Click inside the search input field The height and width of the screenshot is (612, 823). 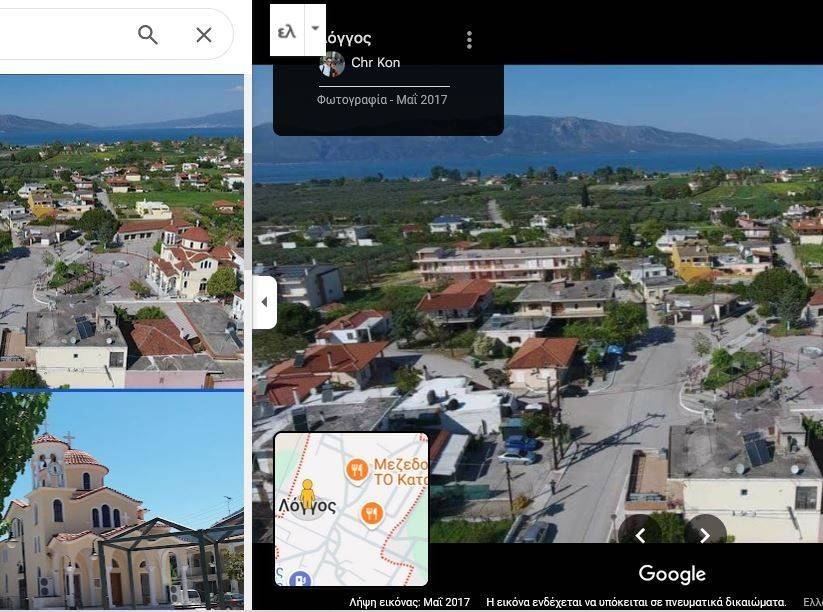coord(60,35)
